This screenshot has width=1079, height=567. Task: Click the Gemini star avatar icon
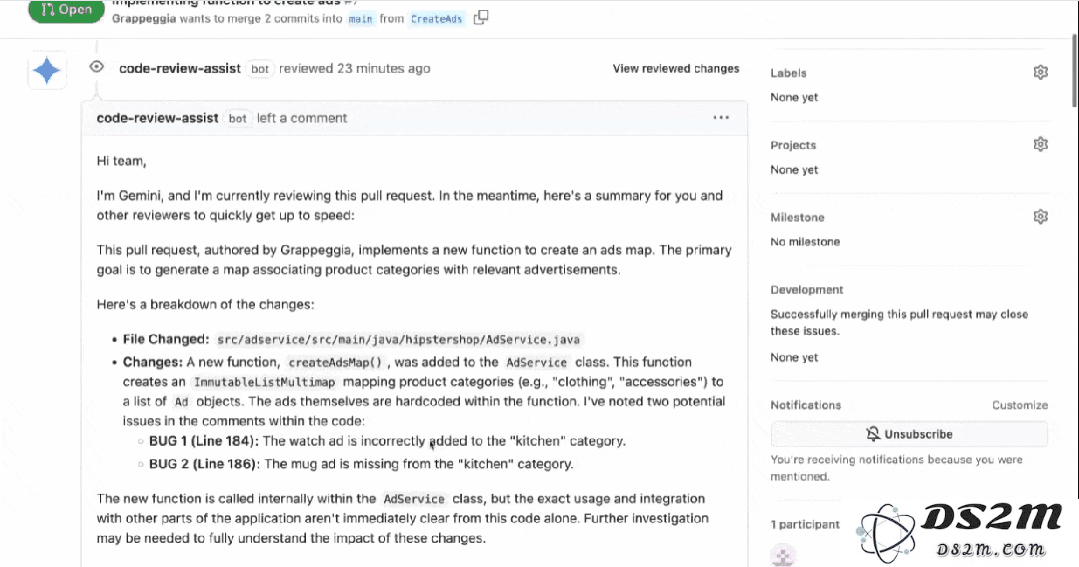tap(47, 70)
